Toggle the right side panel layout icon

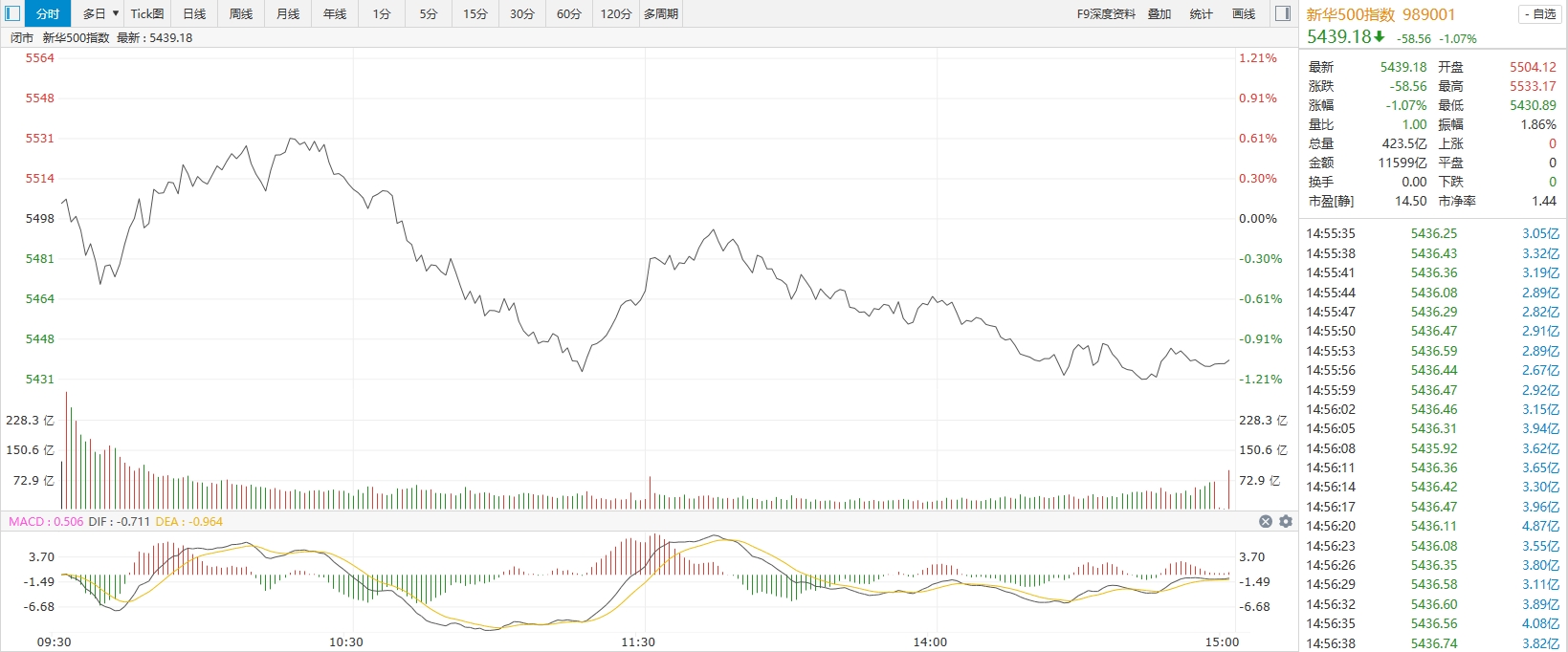(1284, 13)
